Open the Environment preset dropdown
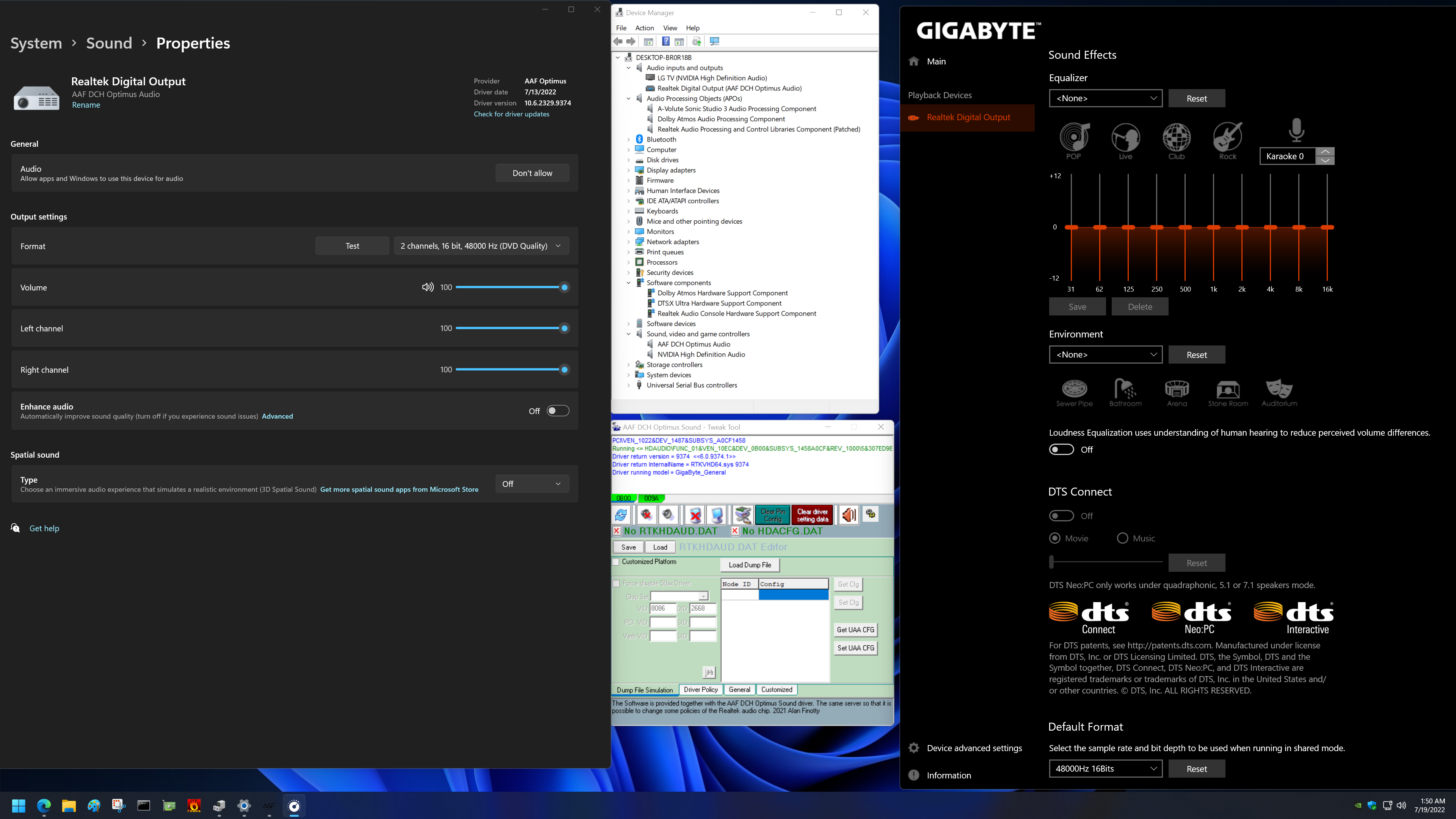This screenshot has width=1456, height=819. tap(1106, 355)
